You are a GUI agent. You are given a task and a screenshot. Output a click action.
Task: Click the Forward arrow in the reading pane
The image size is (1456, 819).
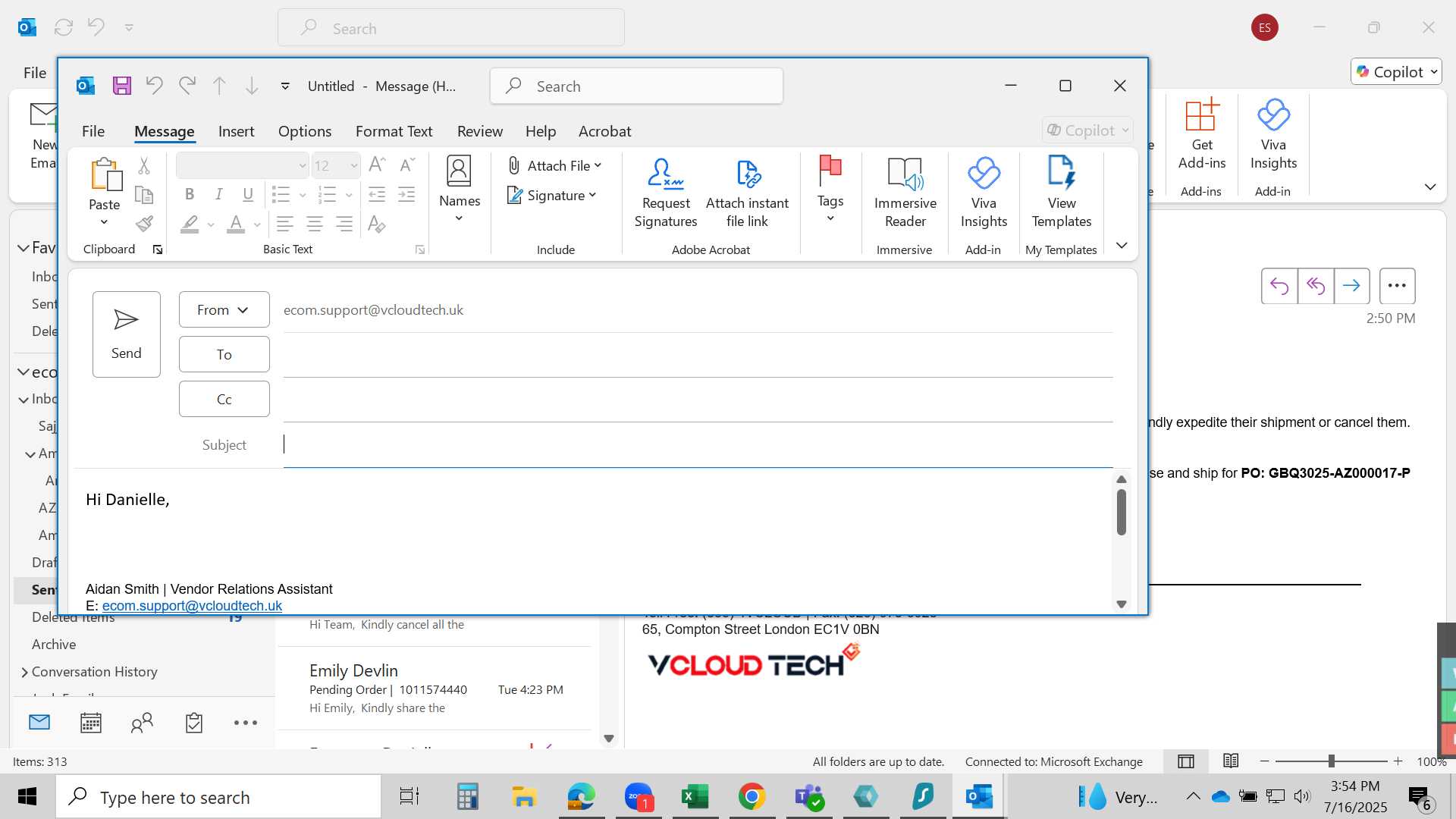[1351, 286]
